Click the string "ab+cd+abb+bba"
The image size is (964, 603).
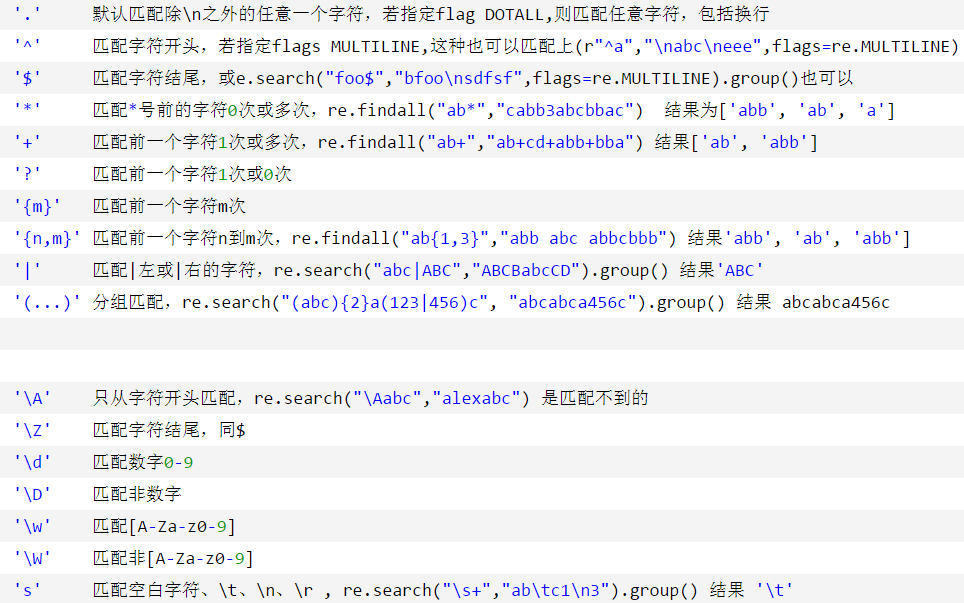coord(559,142)
